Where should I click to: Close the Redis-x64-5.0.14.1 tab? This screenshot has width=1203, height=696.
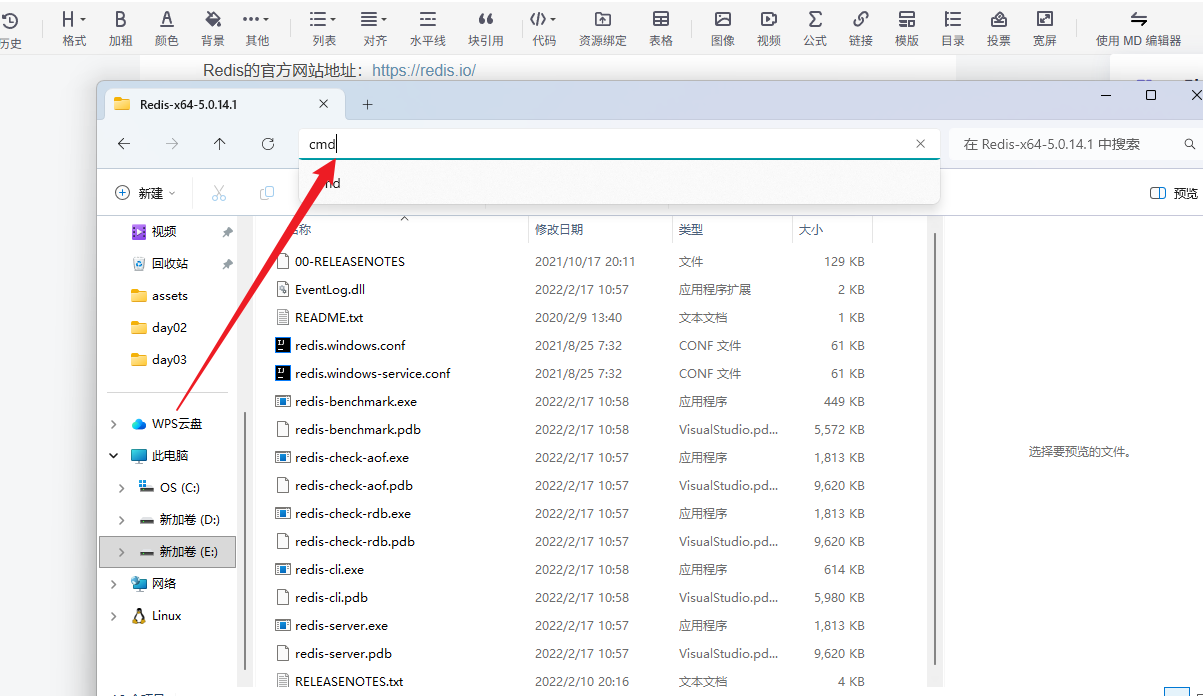pyautogui.click(x=323, y=104)
